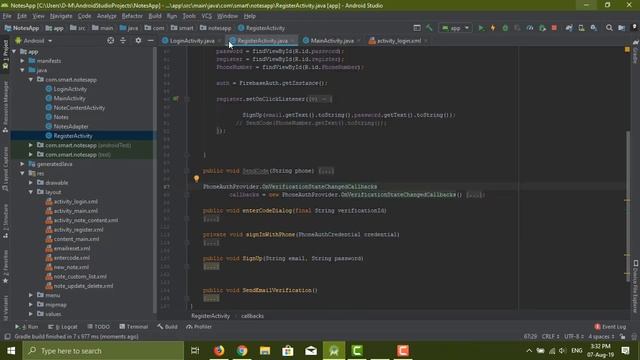The width and height of the screenshot is (640, 360).
Task: Expand the manifests folder
Action: [x=22, y=61]
